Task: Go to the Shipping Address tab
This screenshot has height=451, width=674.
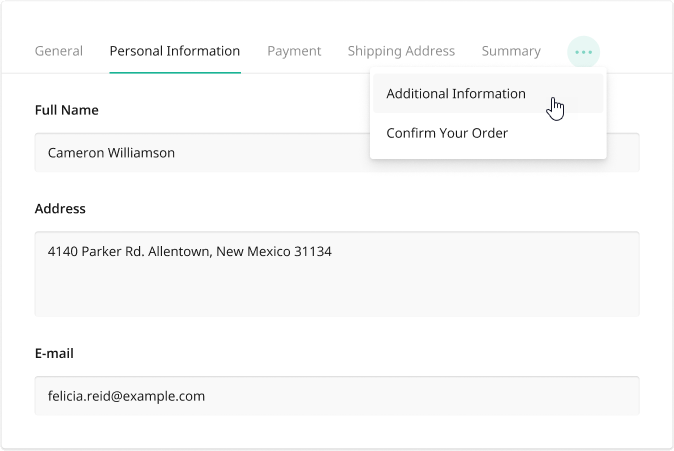Action: pos(401,51)
